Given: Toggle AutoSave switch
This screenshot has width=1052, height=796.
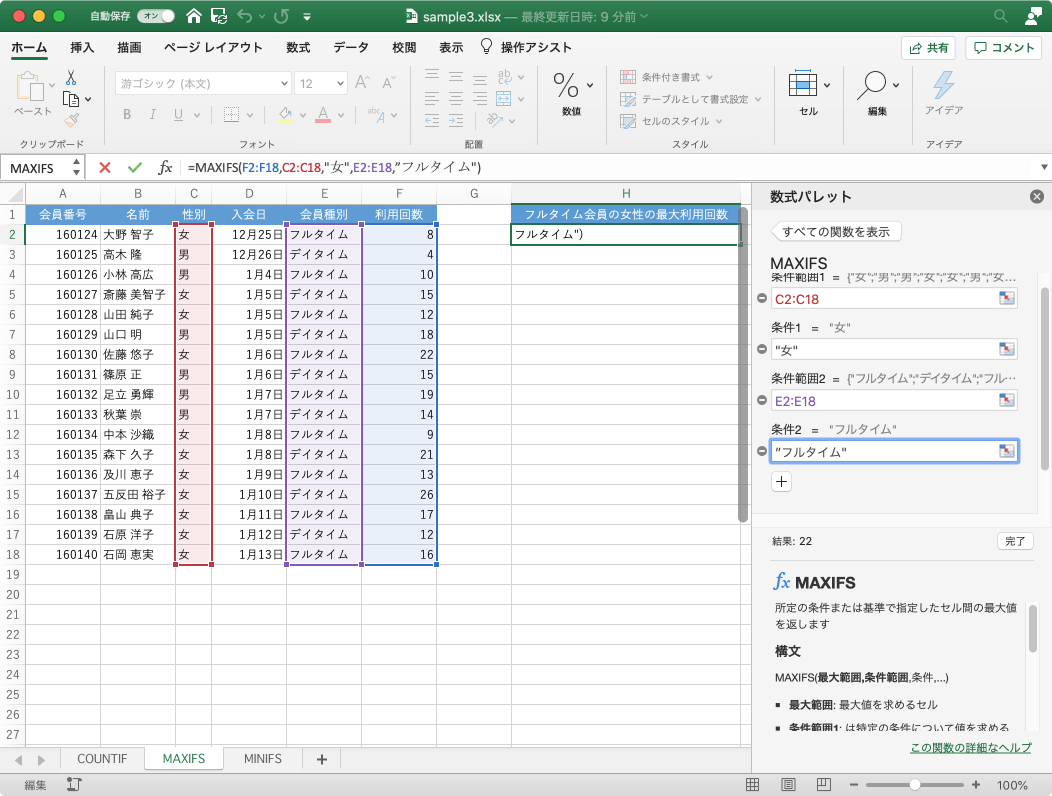Looking at the screenshot, I should (156, 16).
